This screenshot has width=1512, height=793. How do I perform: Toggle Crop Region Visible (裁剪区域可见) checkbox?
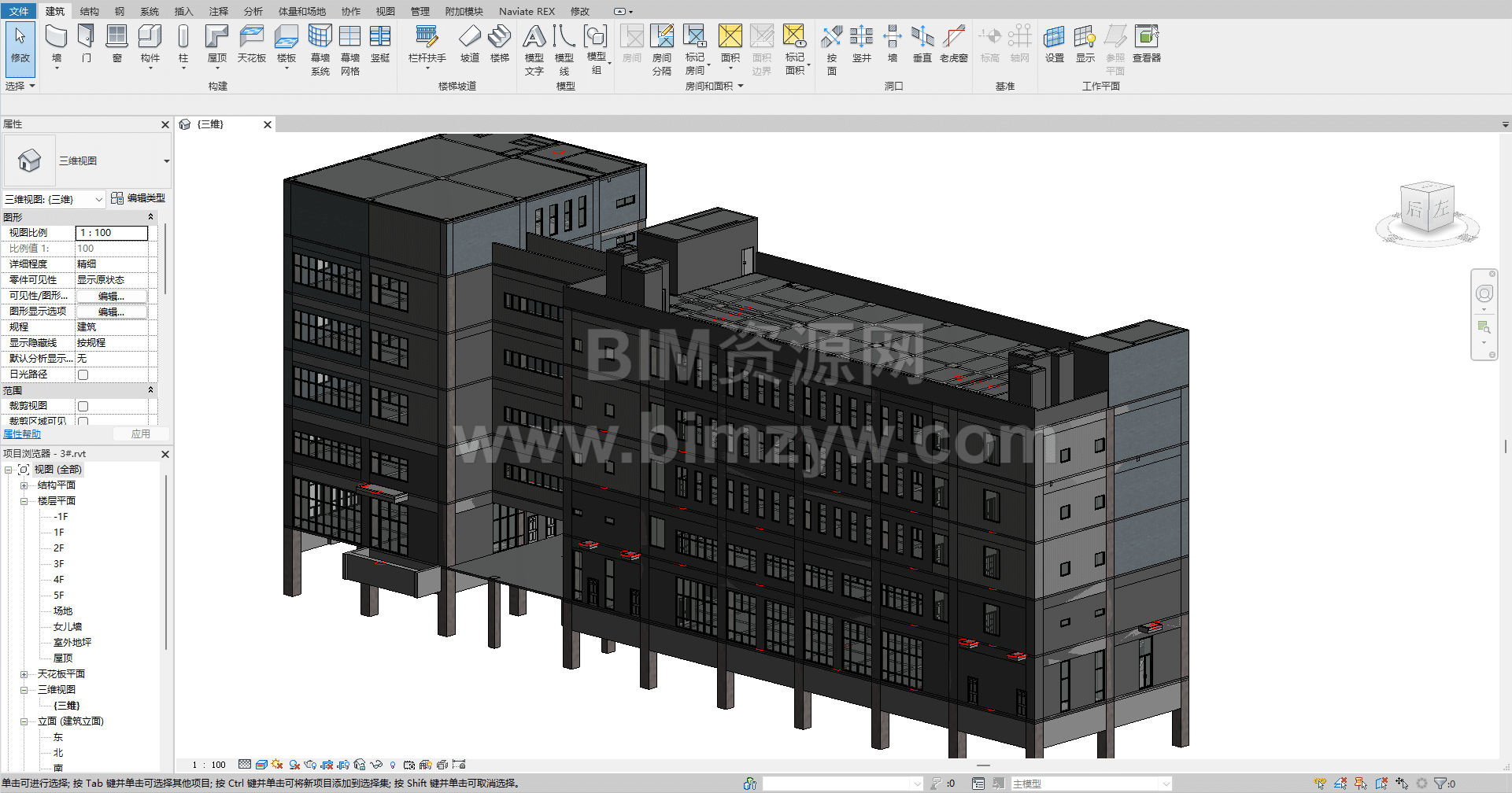tap(83, 422)
